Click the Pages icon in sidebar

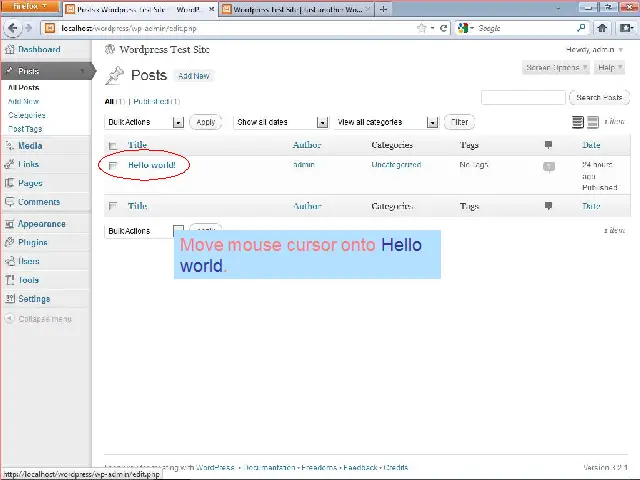(9, 183)
